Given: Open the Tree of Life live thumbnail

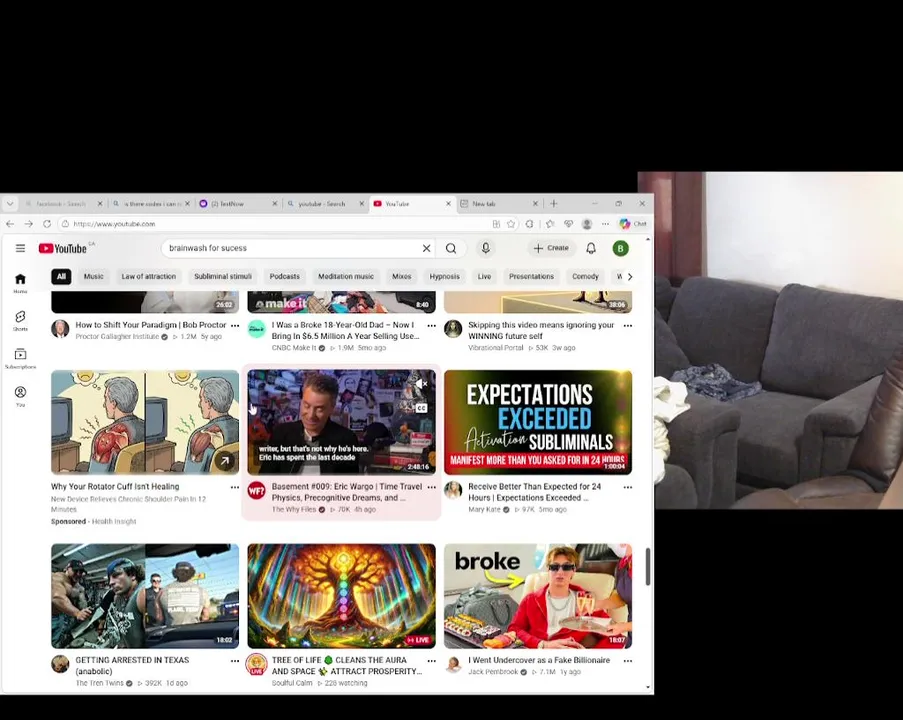Looking at the screenshot, I should 342,596.
